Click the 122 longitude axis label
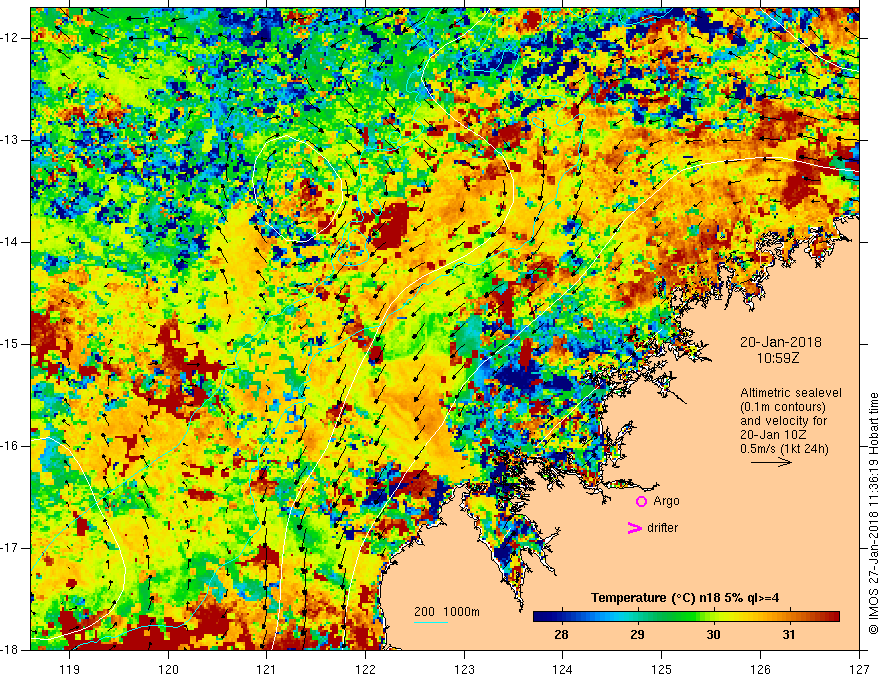Viewport: 880px width, 680px height. point(365,669)
